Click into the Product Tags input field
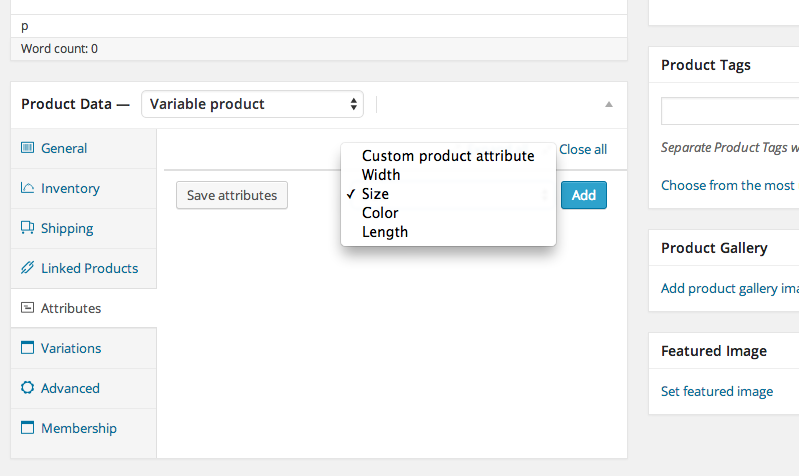Viewport: 799px width, 476px height. [730, 111]
